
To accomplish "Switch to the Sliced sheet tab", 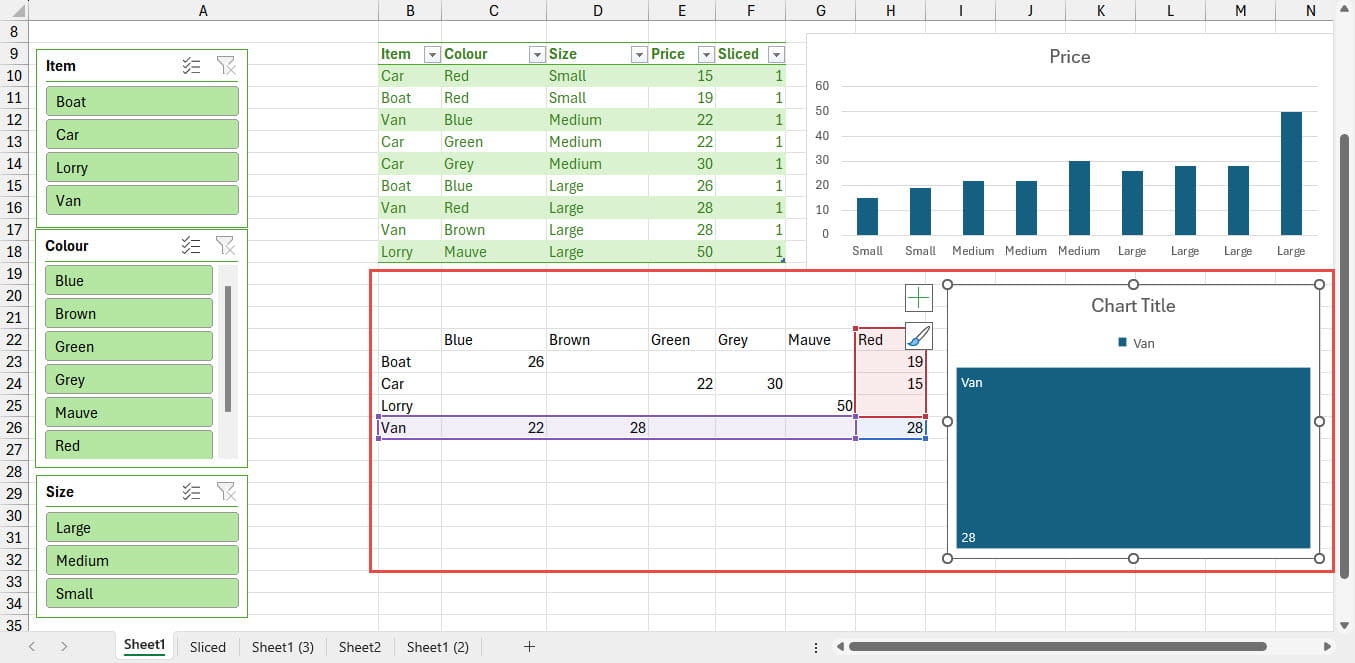I will [208, 647].
